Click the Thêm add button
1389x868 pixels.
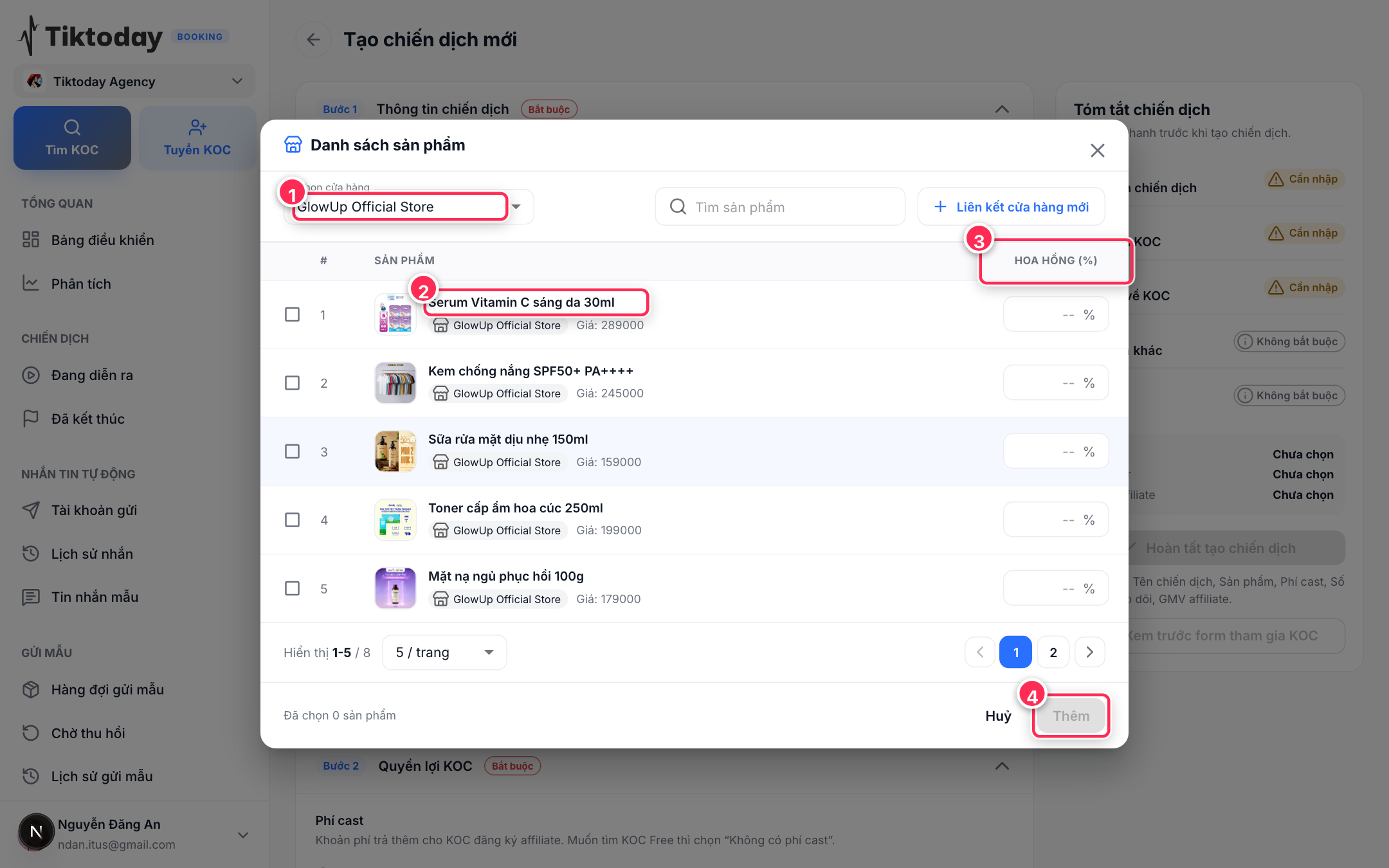pyautogui.click(x=1071, y=716)
